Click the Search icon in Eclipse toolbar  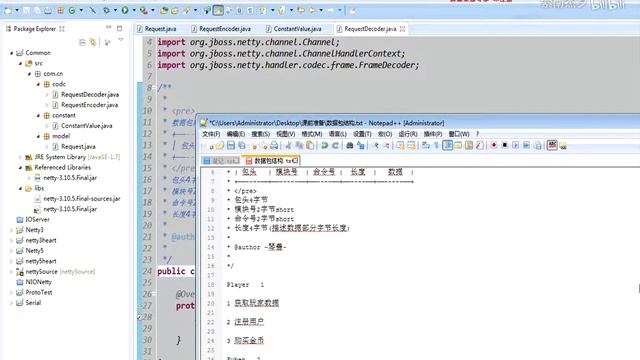[187, 11]
